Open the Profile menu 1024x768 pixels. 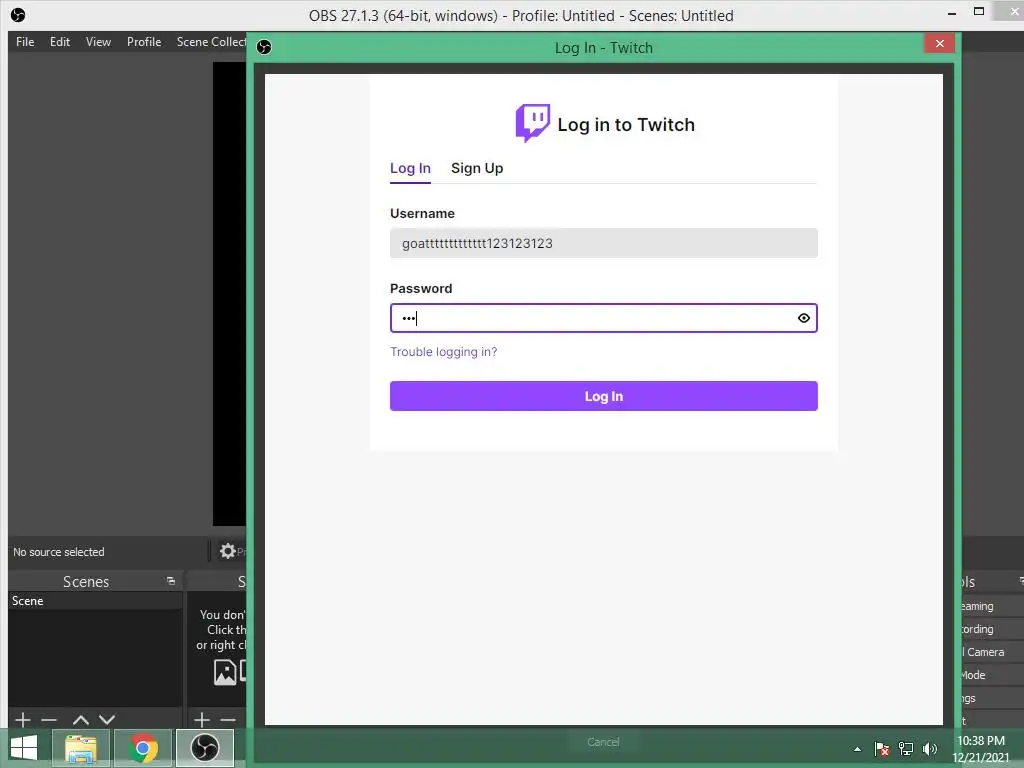[x=144, y=42]
